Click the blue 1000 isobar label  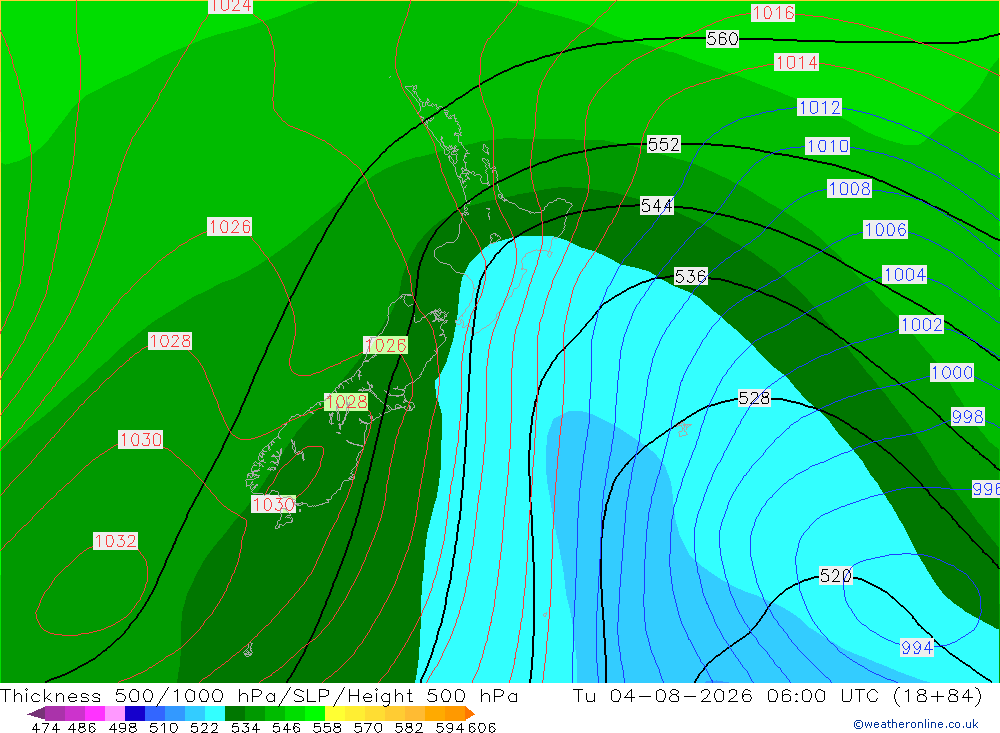point(952,373)
